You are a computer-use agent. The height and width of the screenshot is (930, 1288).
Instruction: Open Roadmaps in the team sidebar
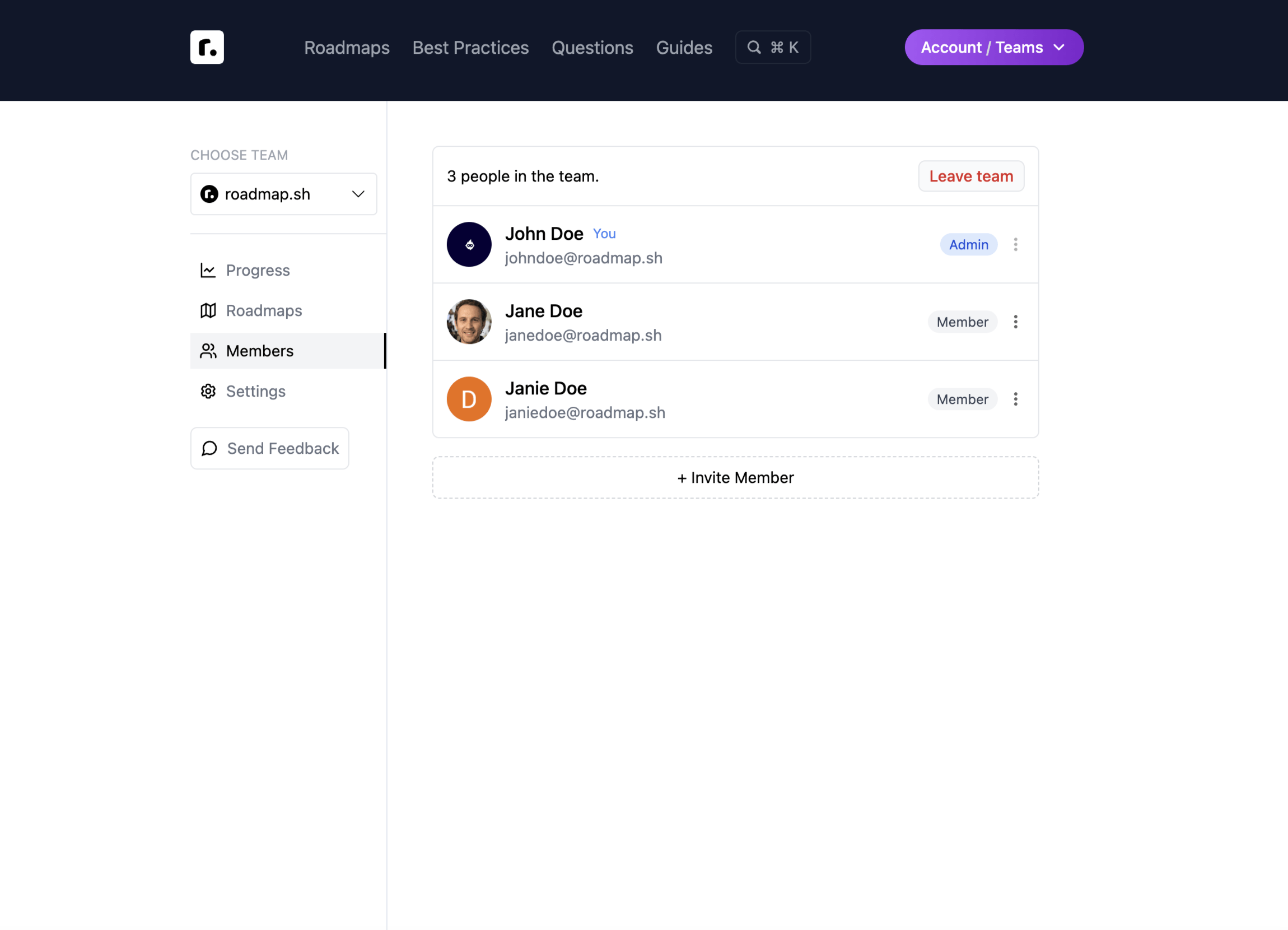tap(288, 311)
